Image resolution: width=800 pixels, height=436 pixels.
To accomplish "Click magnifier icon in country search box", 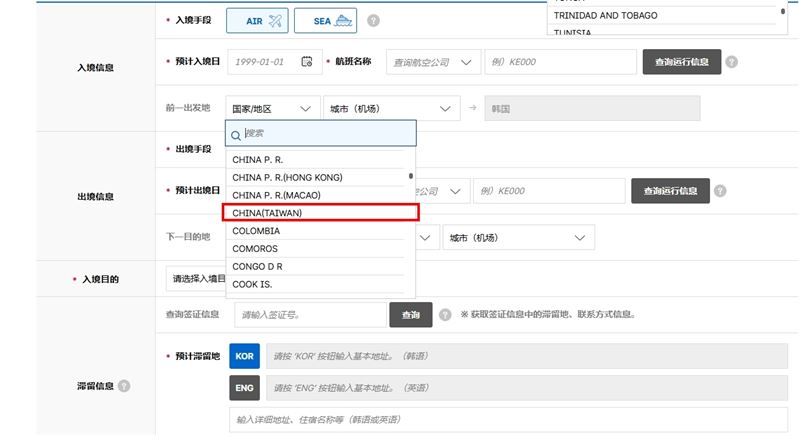I will (236, 135).
